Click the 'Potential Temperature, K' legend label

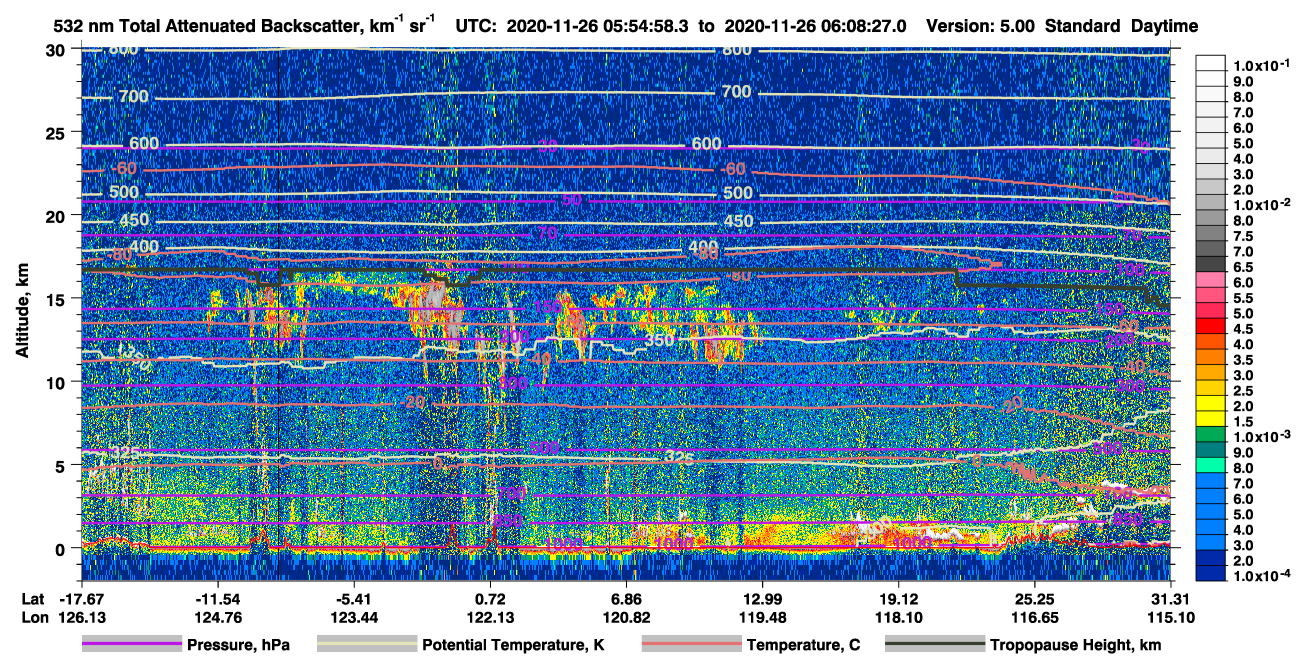(x=513, y=645)
